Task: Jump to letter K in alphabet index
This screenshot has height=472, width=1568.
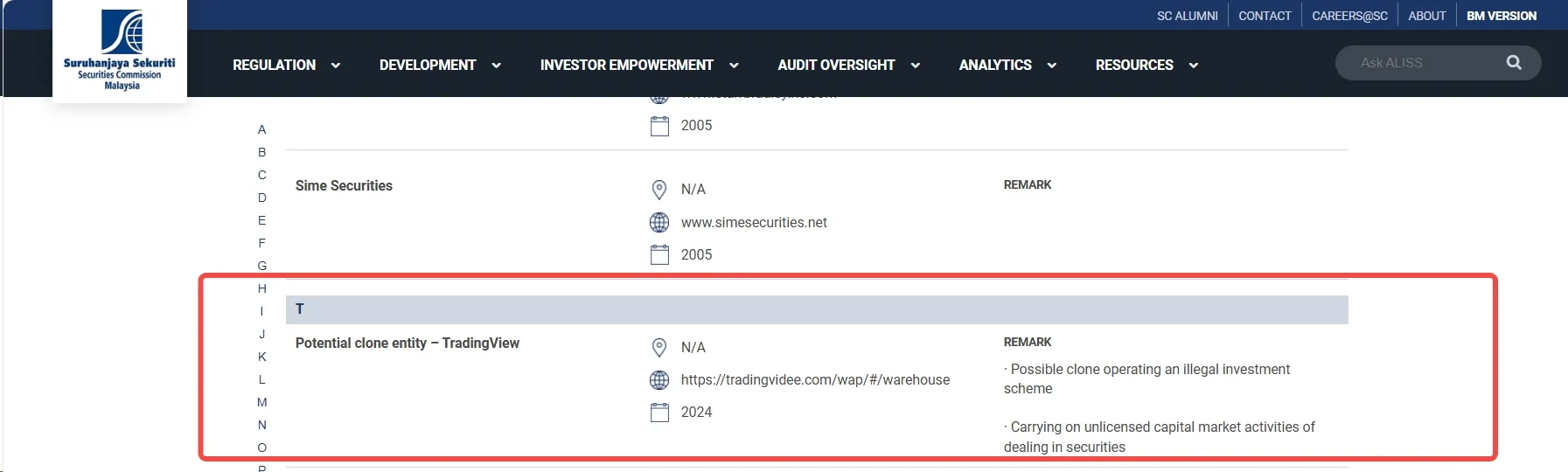Action: coord(261,357)
